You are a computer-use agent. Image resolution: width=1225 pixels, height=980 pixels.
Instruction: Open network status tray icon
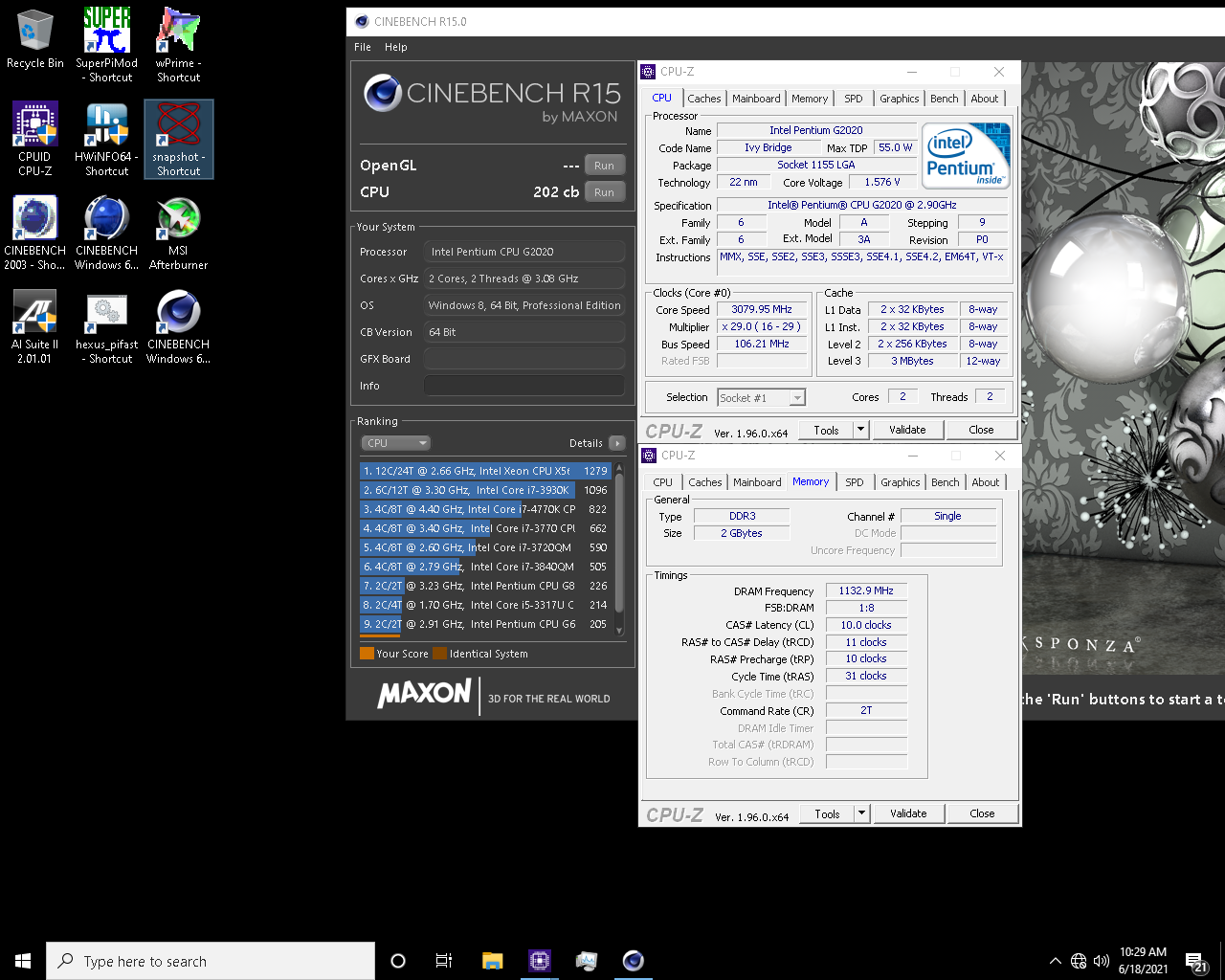pyautogui.click(x=1079, y=961)
